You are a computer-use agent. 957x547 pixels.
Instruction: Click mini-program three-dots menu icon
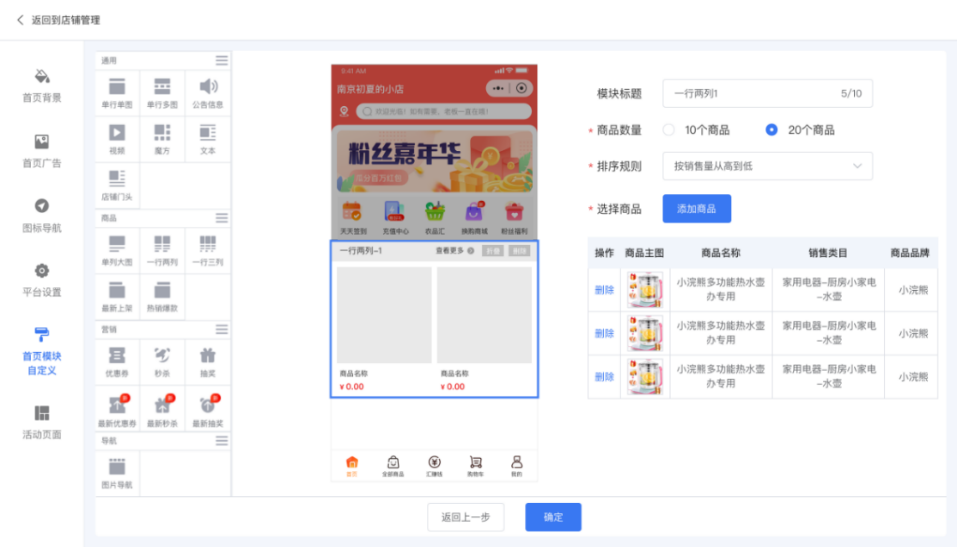coord(498,89)
